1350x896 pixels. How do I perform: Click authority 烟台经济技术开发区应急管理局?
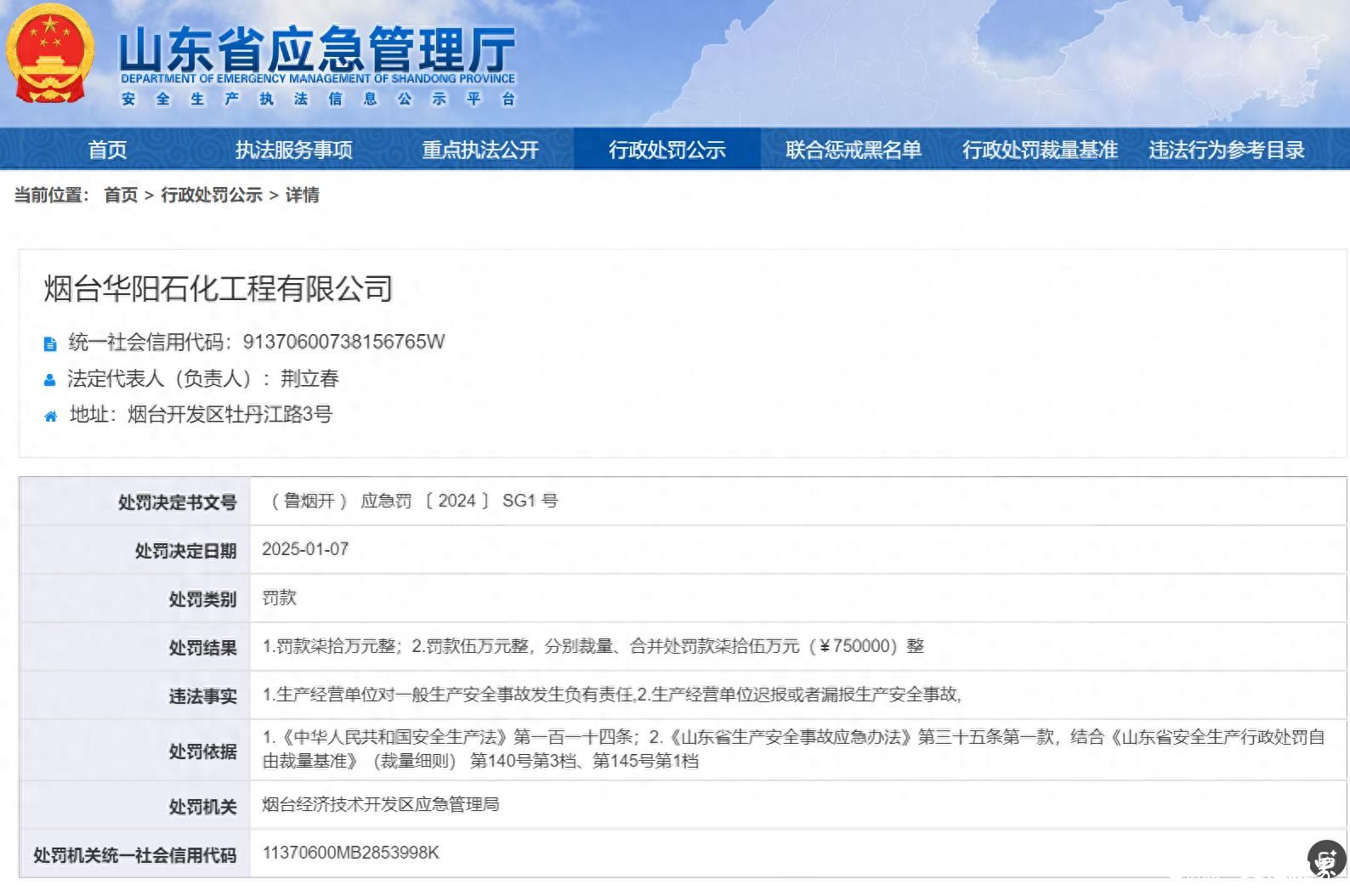[380, 804]
